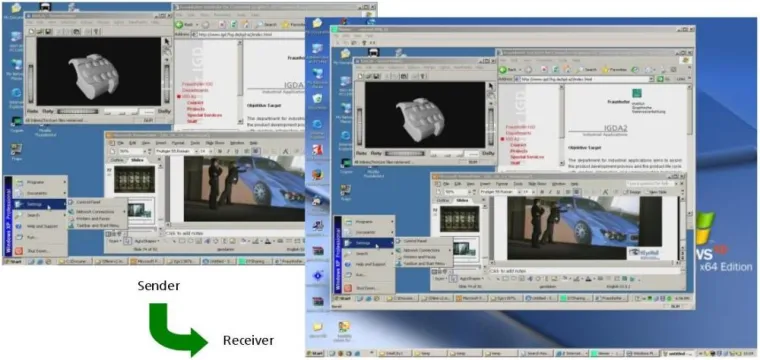Select hand tool in Sender 3D viewer
760x360 pixels.
tap(167, 50)
